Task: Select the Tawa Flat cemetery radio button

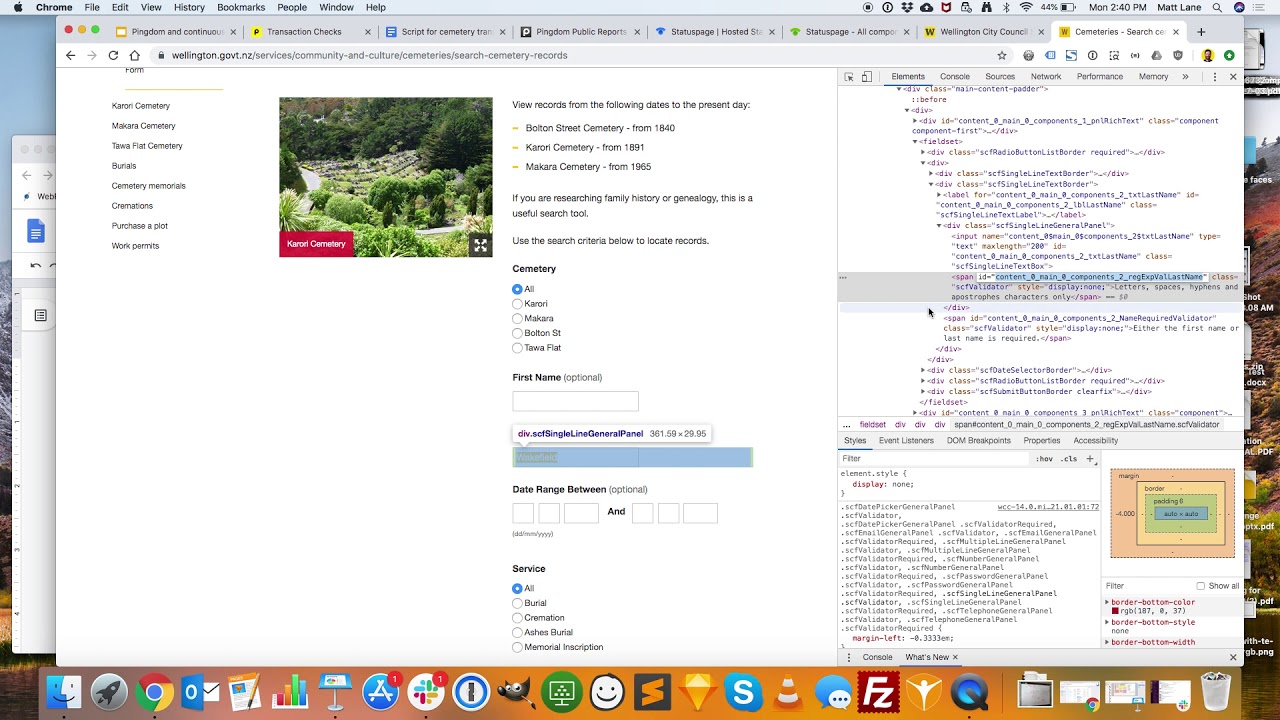Action: pos(517,348)
